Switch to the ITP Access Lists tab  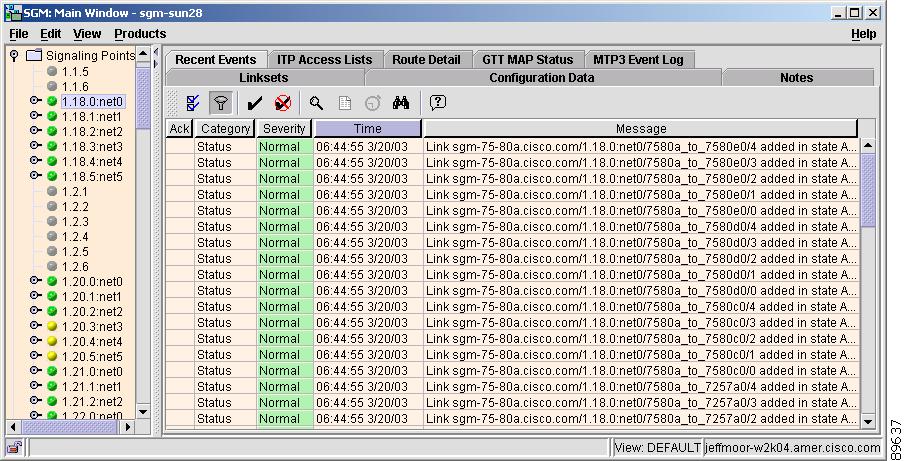[325, 60]
